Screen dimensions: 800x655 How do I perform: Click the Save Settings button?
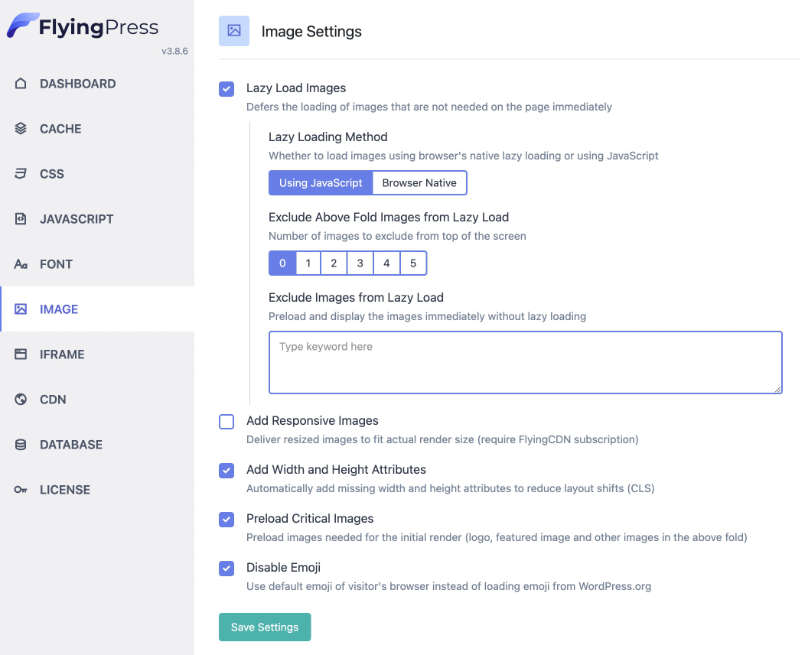click(x=265, y=627)
